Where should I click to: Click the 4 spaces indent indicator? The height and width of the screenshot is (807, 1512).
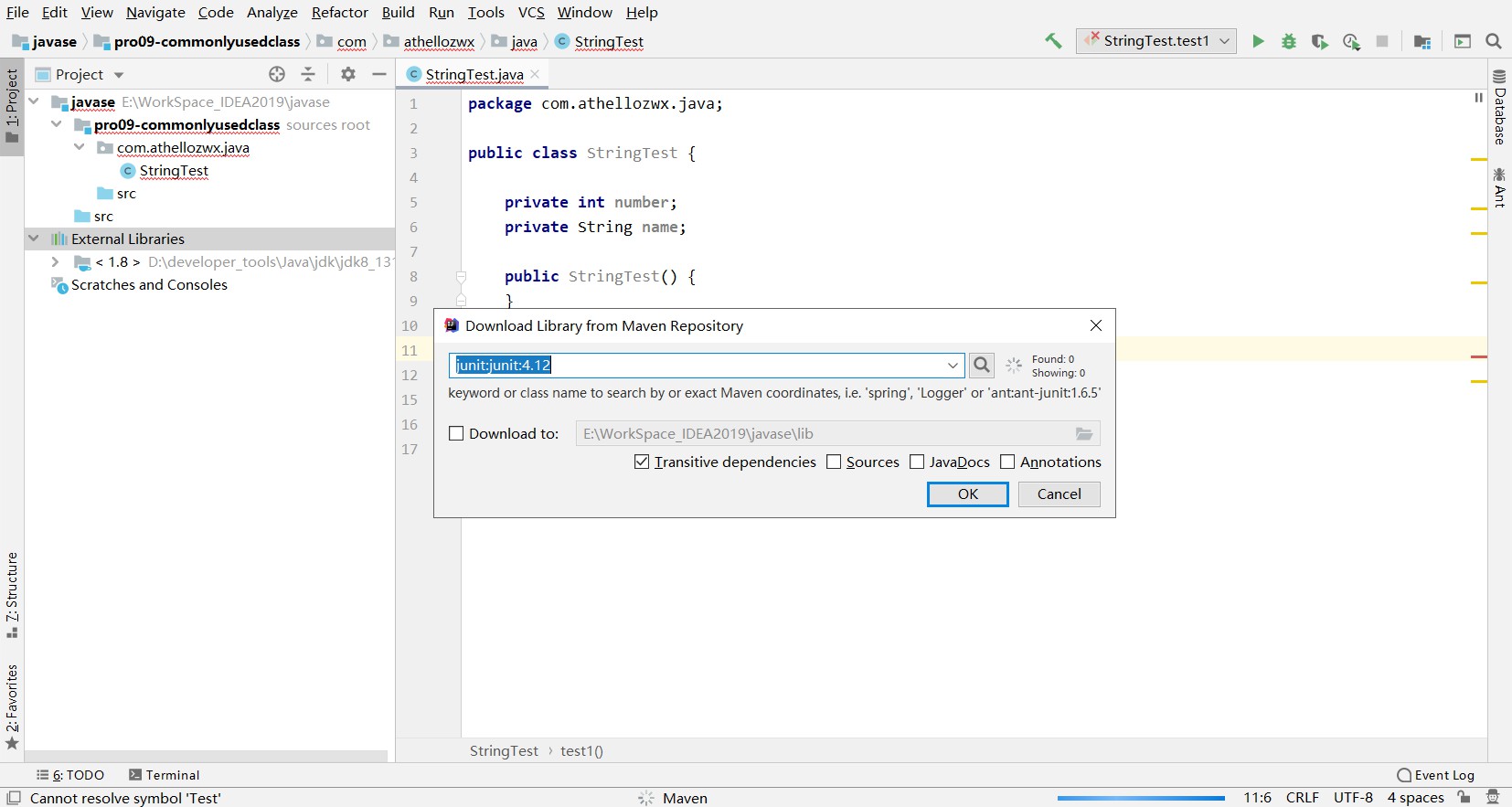coord(1415,798)
